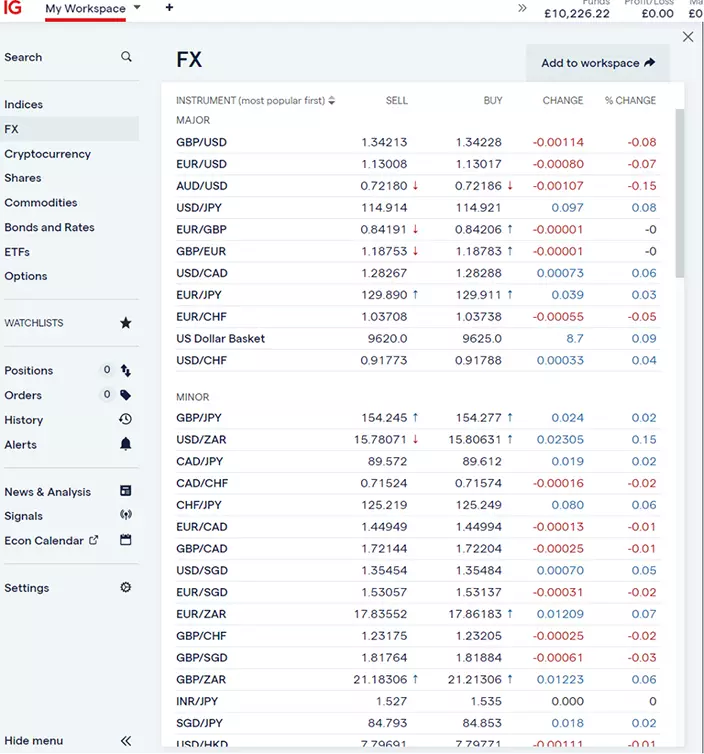Screen dimensions: 704x754
Task: Click the Econ Calendar icon
Action: [x=126, y=540]
